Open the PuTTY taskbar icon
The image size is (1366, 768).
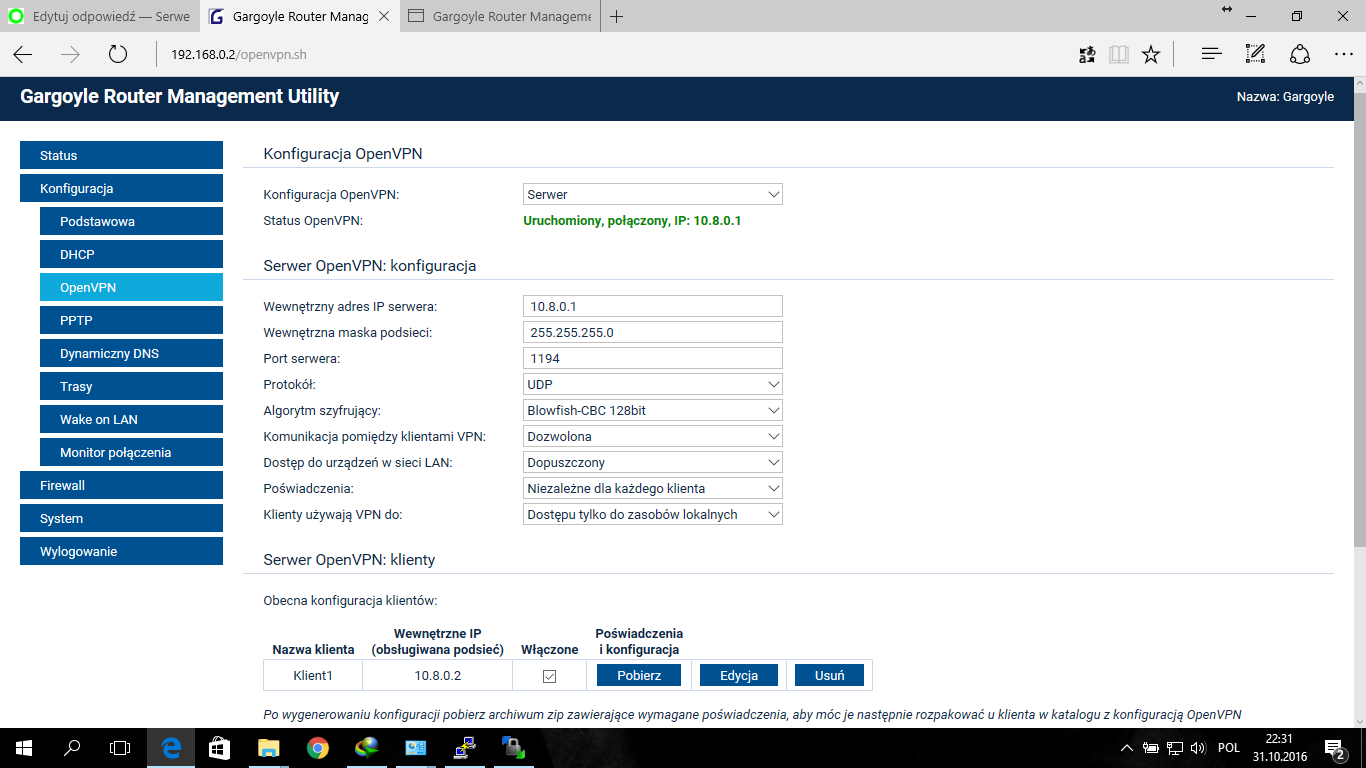coord(464,747)
